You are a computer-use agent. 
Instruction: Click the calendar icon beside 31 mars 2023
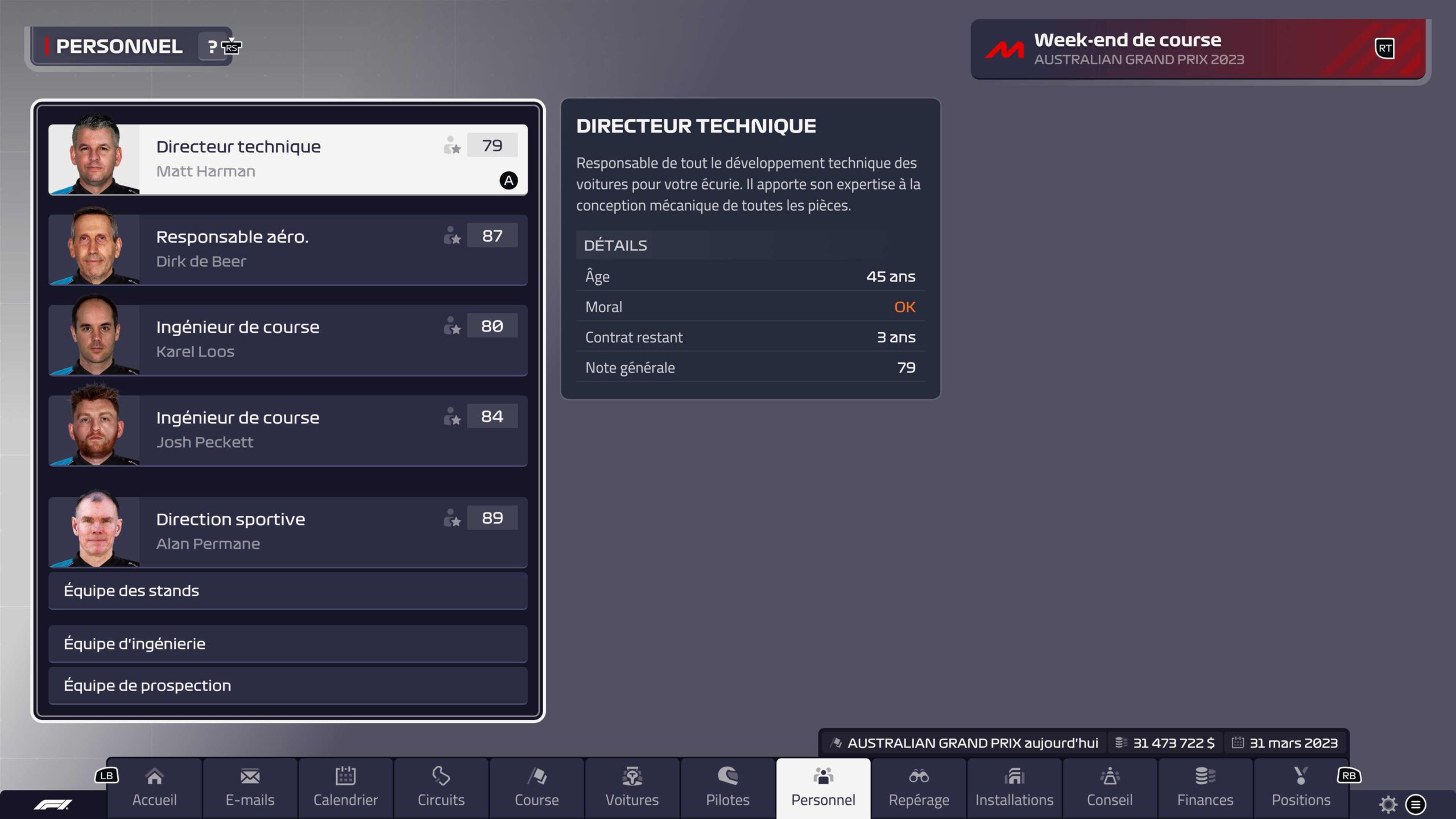[x=1238, y=743]
